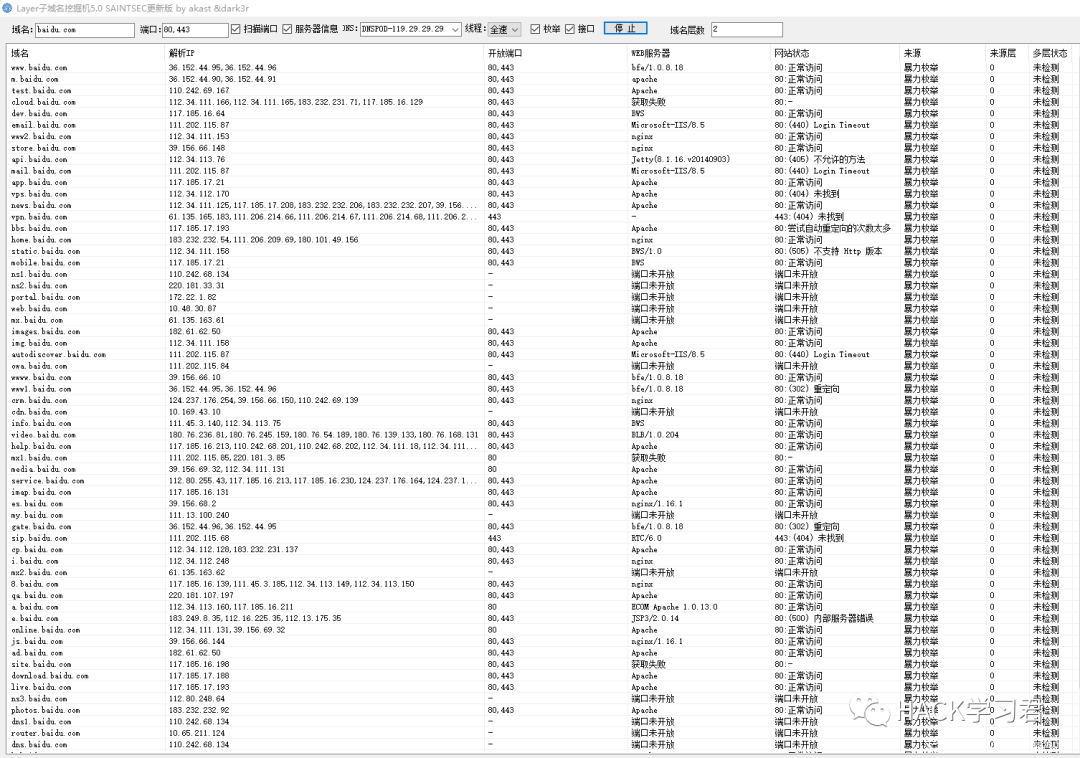Select the video.baidu.com row
The width and height of the screenshot is (1080, 758).
point(540,434)
